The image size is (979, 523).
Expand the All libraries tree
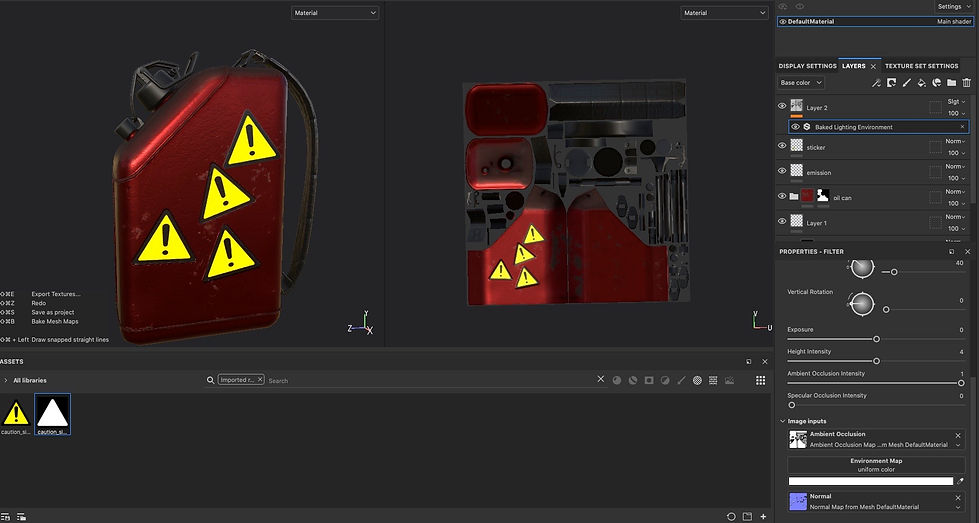pyautogui.click(x=6, y=380)
